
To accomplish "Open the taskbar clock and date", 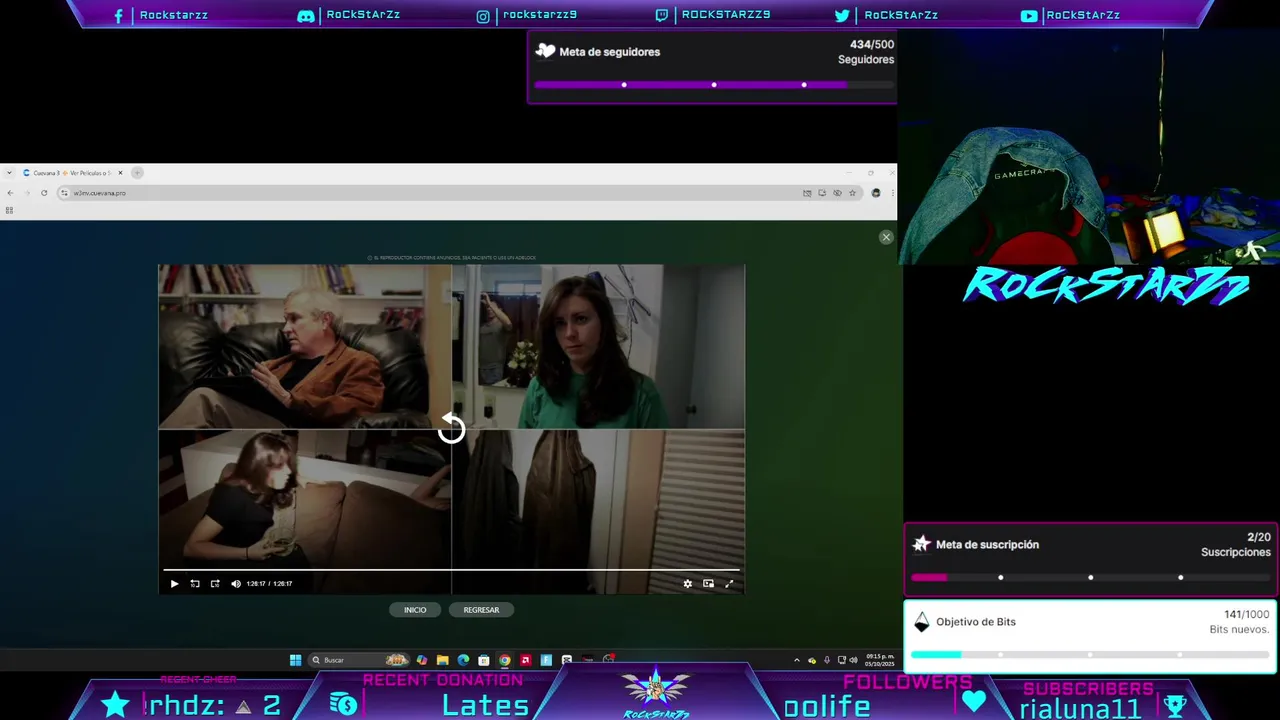I will point(880,660).
